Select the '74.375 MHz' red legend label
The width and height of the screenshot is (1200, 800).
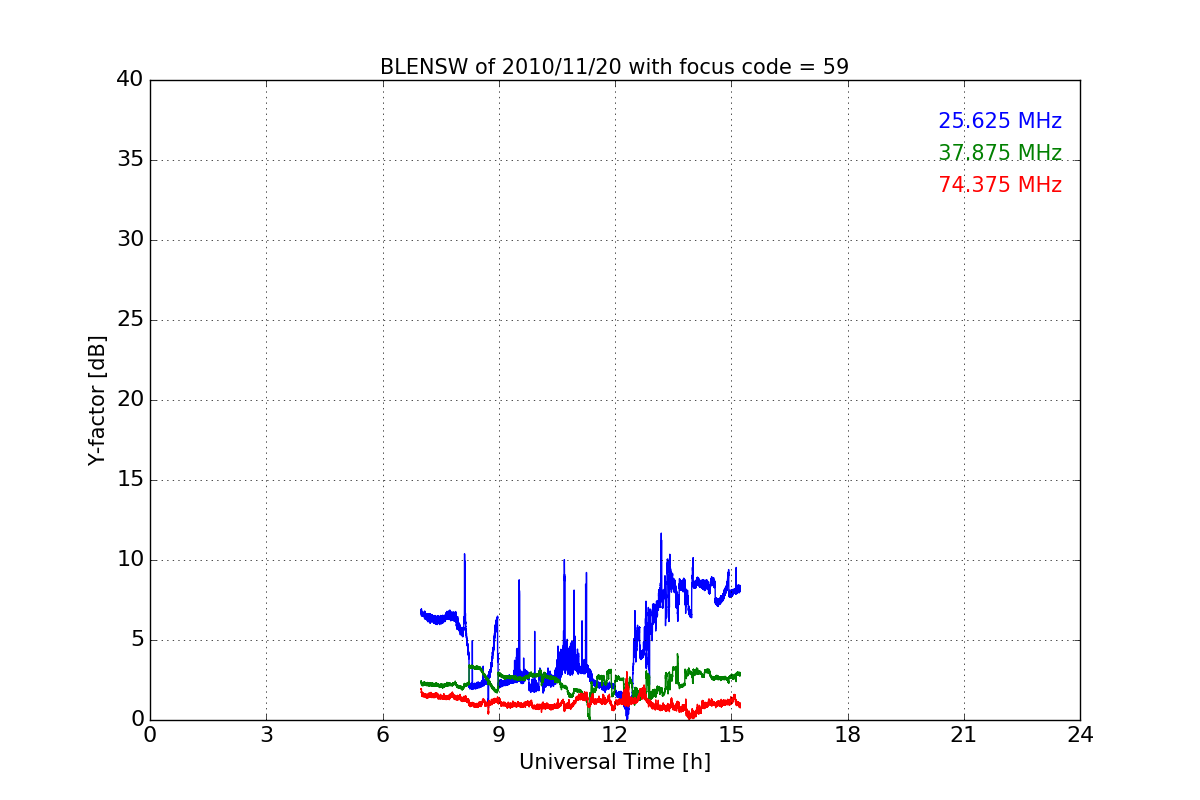[1000, 185]
